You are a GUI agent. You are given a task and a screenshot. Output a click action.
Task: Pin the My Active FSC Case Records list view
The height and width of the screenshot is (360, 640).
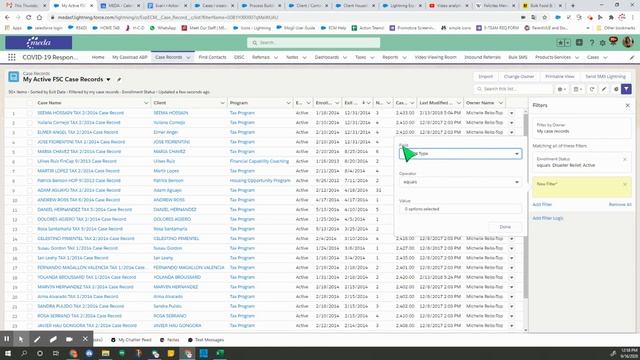119,80
